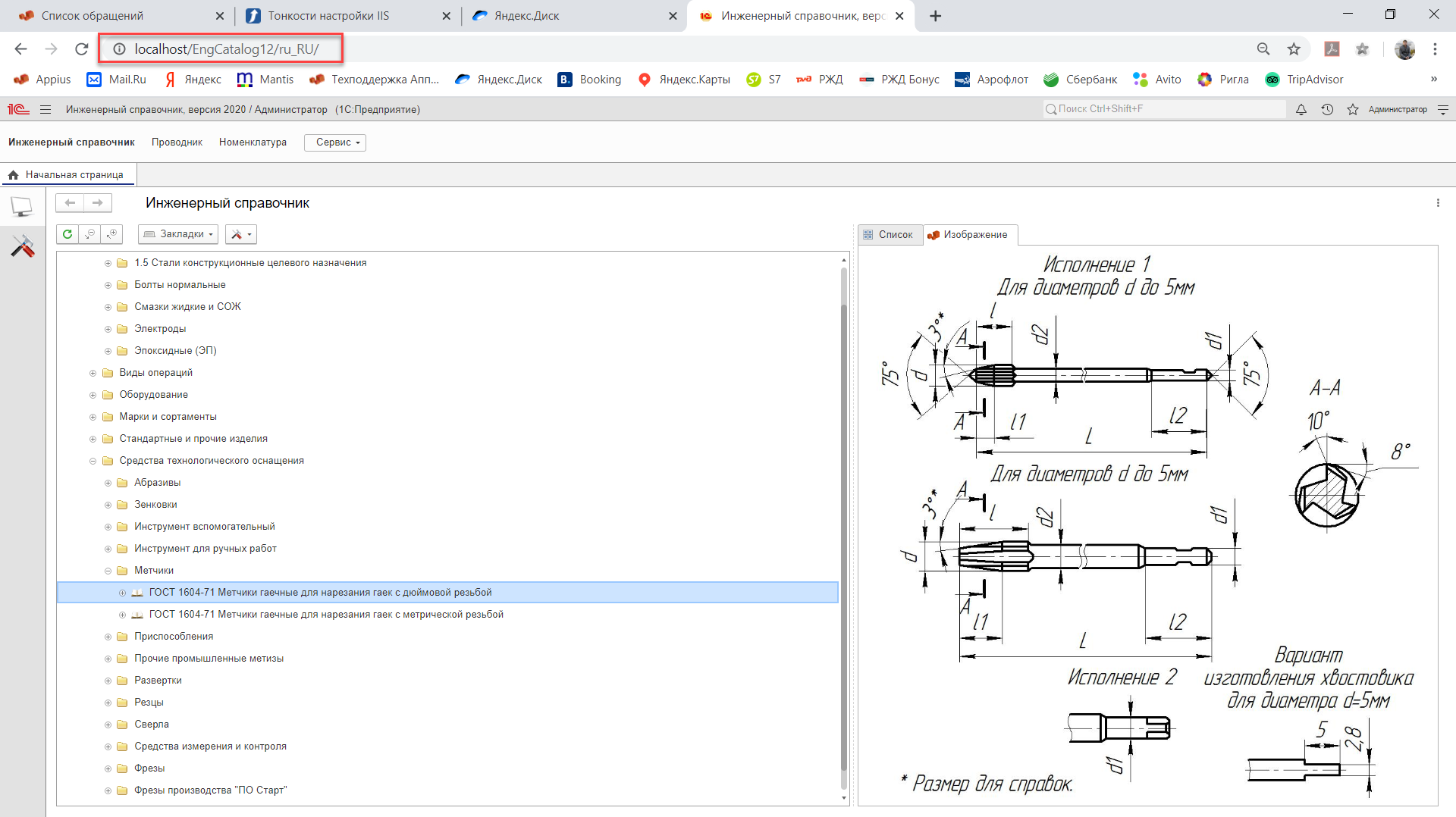Open the notifications bell in 1C header
Screen dimensions: 1456x817
1301,110
